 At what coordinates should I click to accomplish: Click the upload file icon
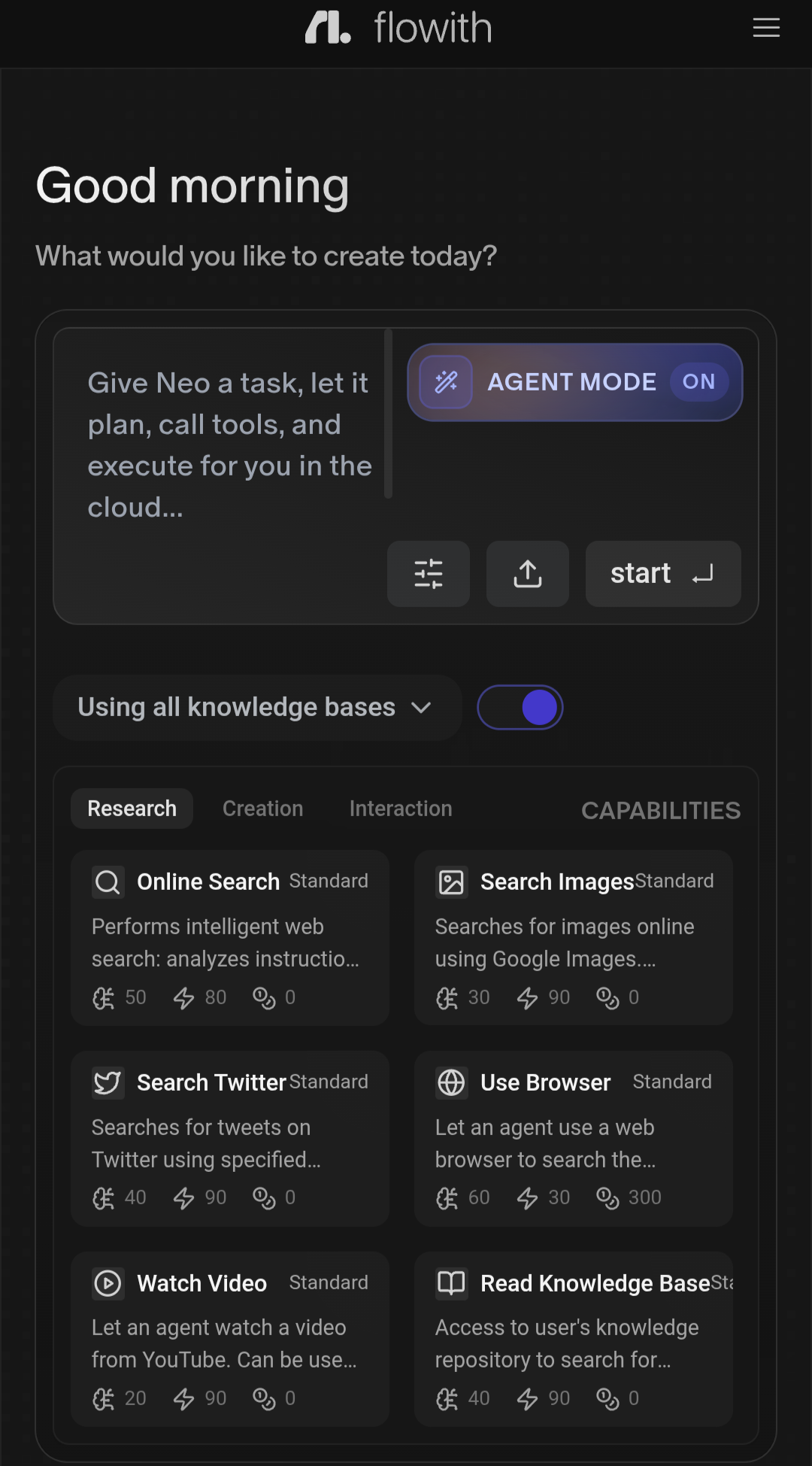pyautogui.click(x=528, y=574)
